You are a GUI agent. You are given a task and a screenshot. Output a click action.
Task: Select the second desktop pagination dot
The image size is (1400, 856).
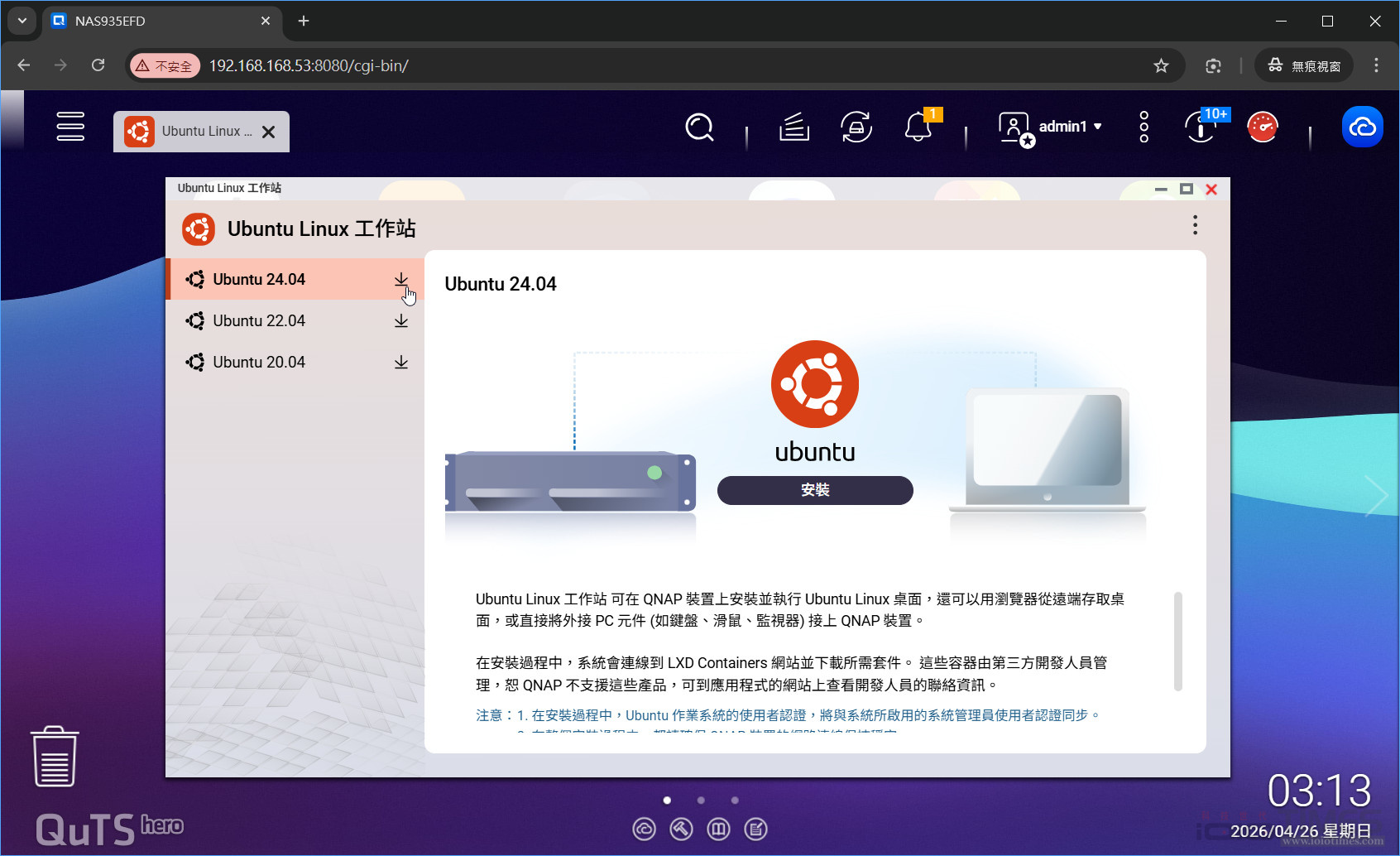[x=701, y=800]
